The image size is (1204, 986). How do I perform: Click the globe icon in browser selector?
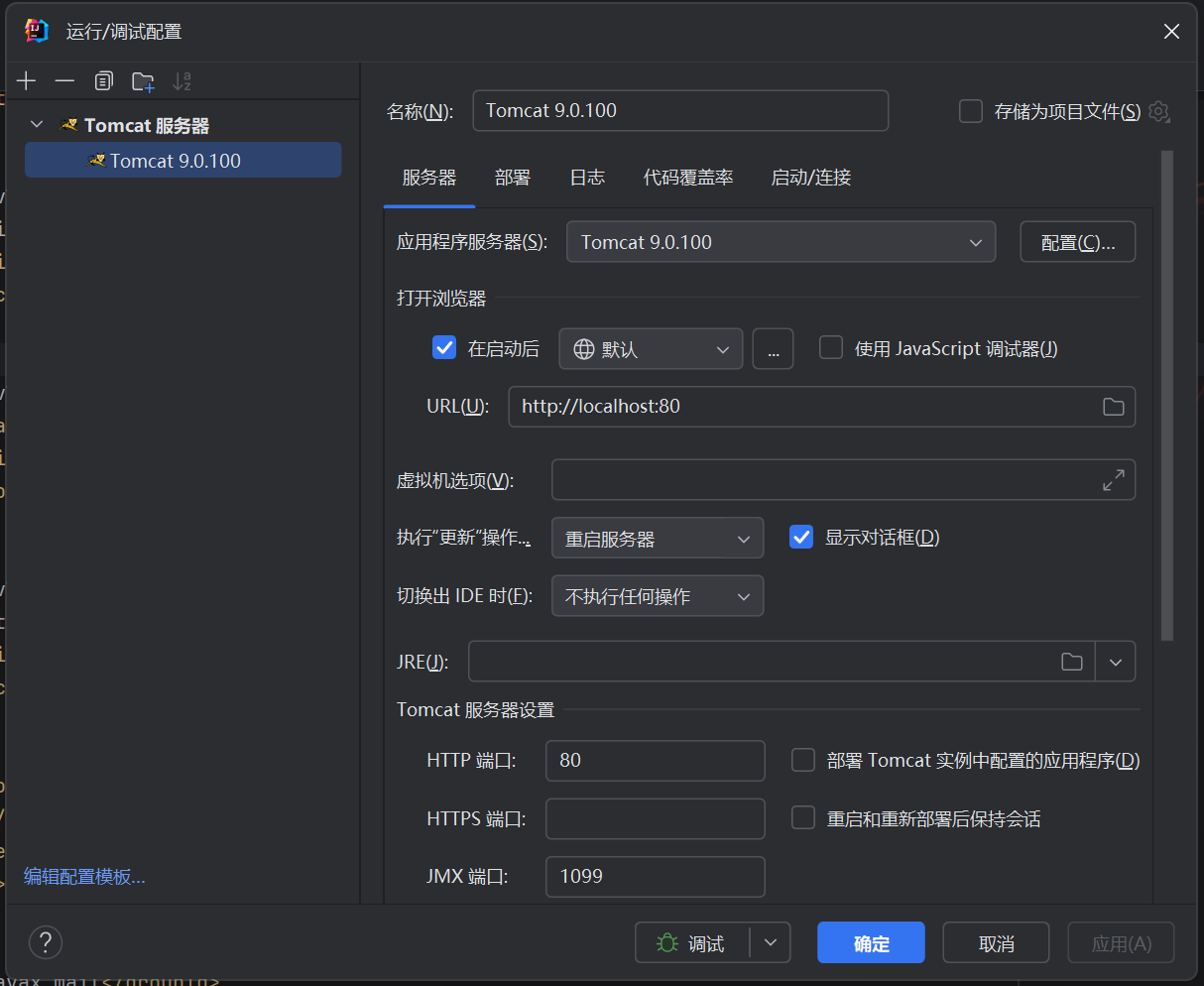pos(584,349)
